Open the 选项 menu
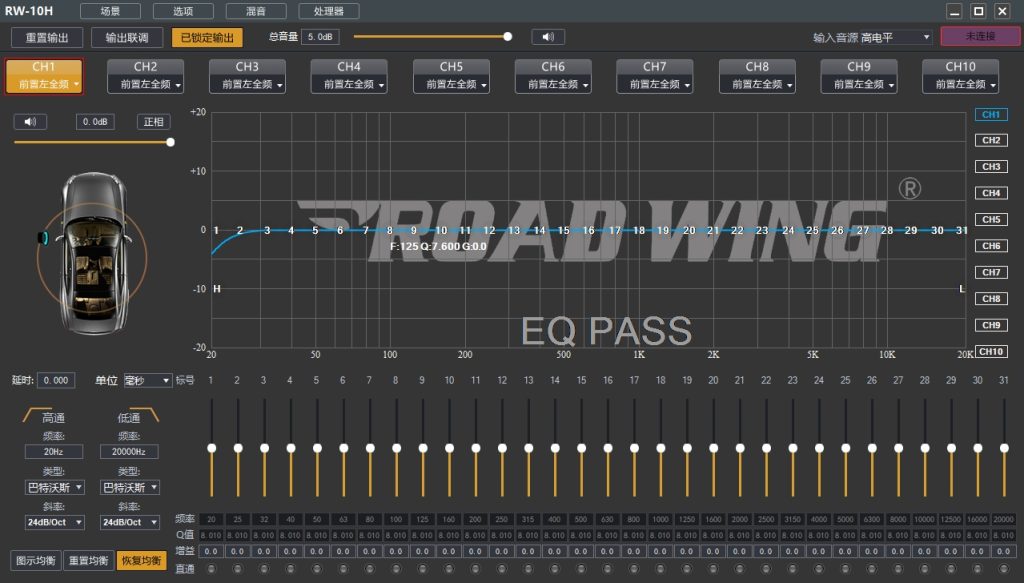Screen dimensions: 1024x583 click(x=183, y=11)
